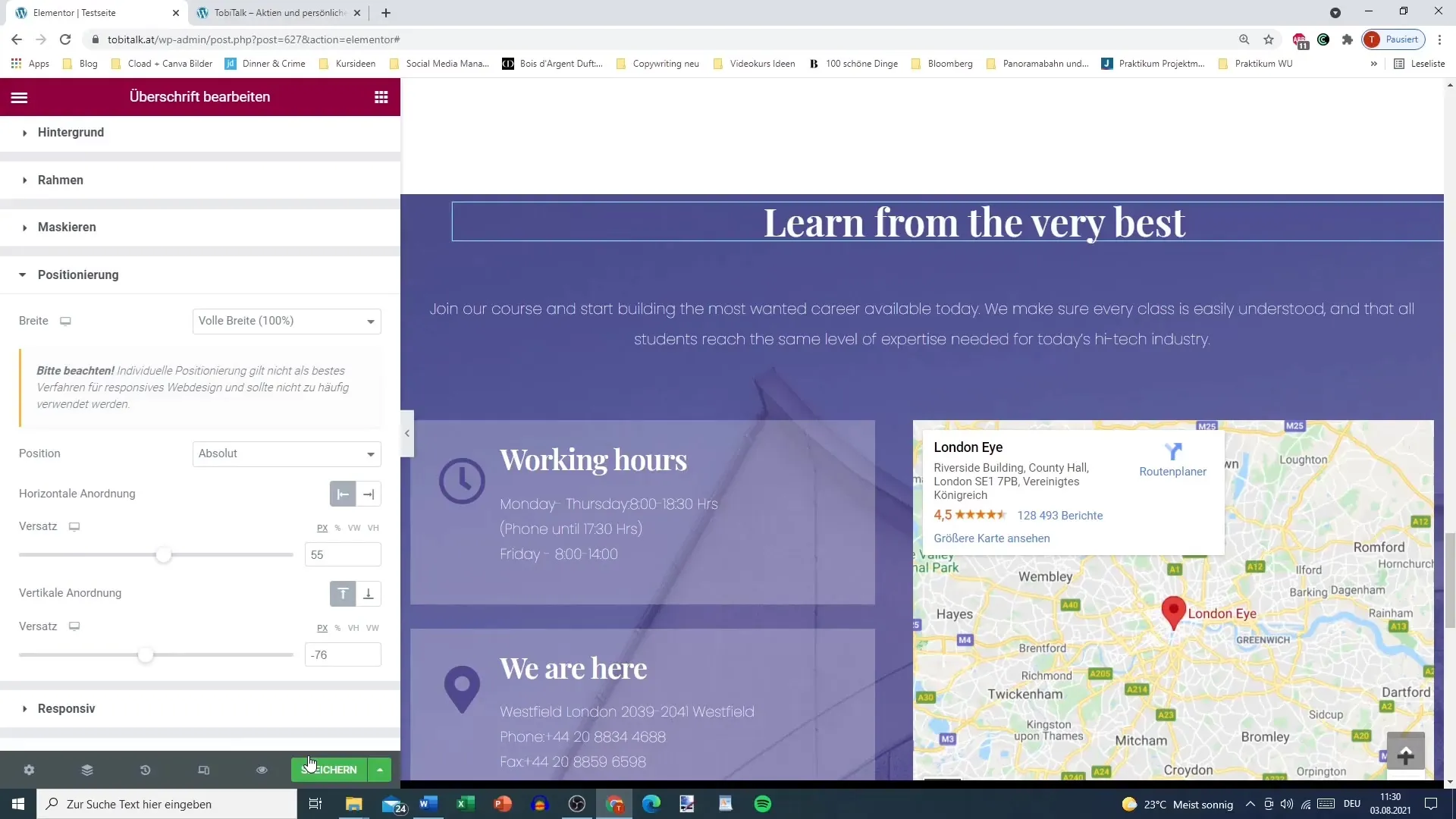Click the Windows search box
Screen dimensions: 1456x819
point(167,804)
